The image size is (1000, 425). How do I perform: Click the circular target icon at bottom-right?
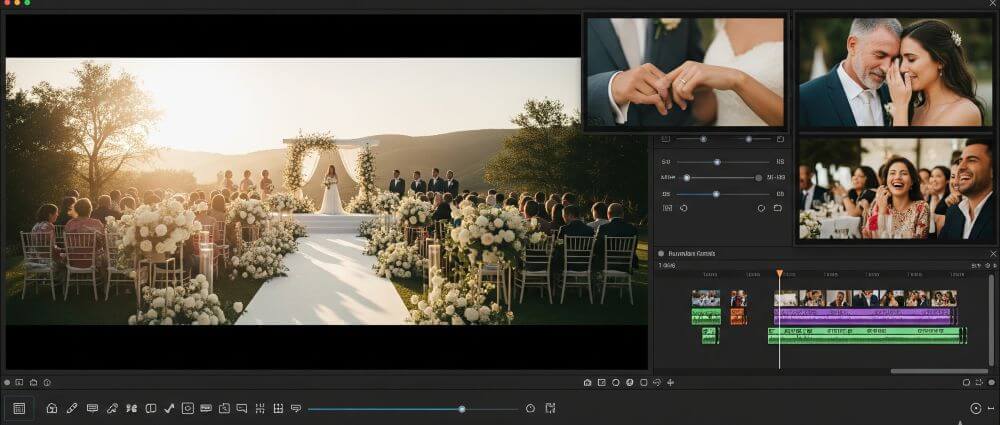tap(976, 408)
